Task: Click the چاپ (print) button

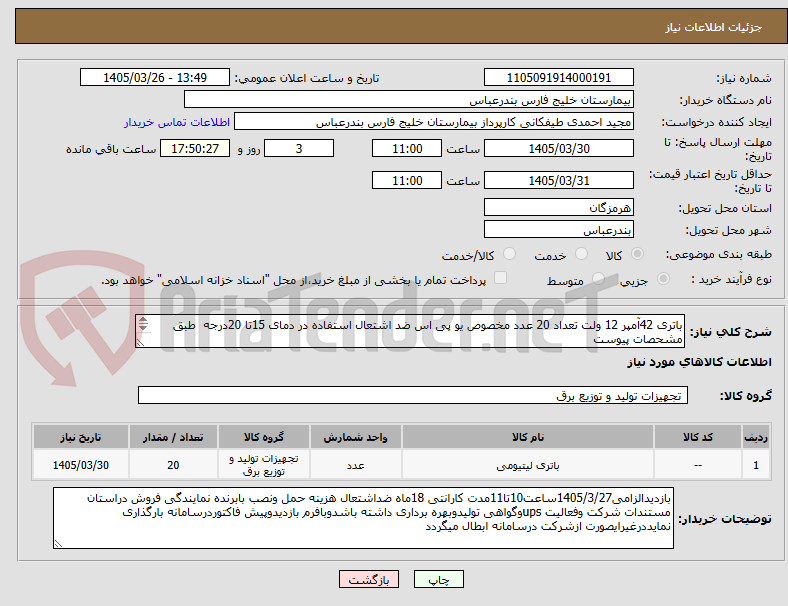Action: pyautogui.click(x=438, y=579)
